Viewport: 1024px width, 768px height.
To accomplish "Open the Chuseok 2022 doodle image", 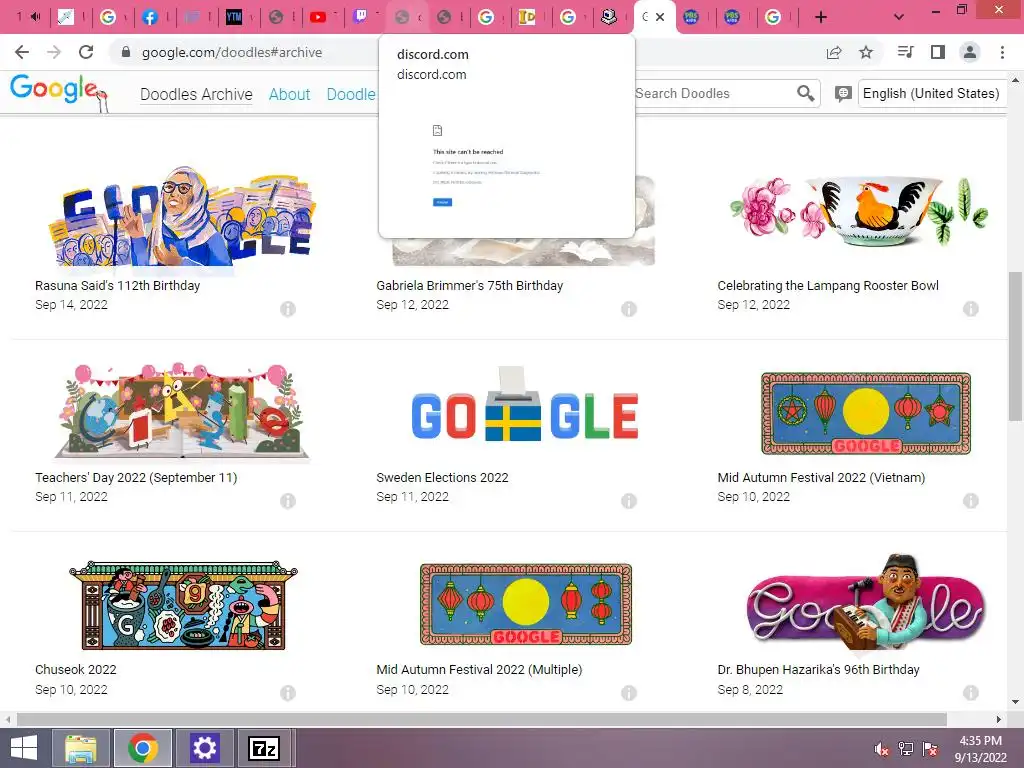I will click(184, 605).
